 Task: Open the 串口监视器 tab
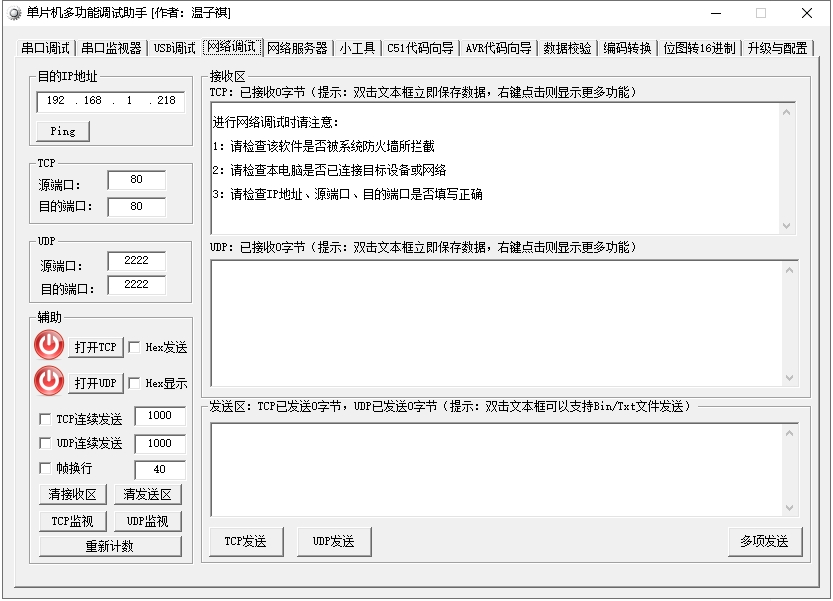[111, 48]
